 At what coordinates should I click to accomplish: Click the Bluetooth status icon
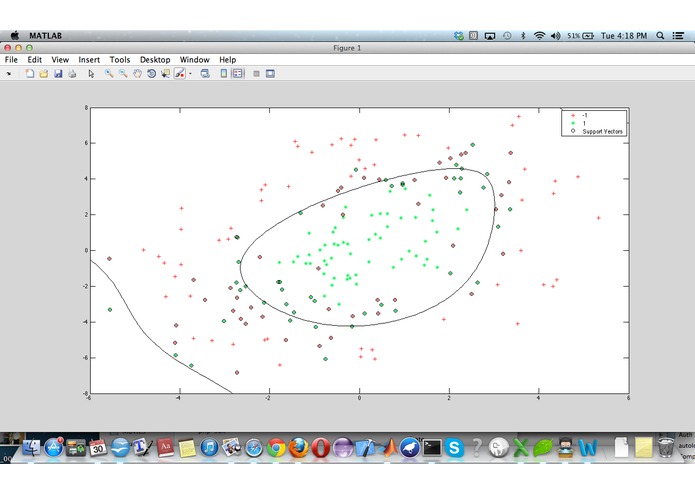tap(523, 36)
